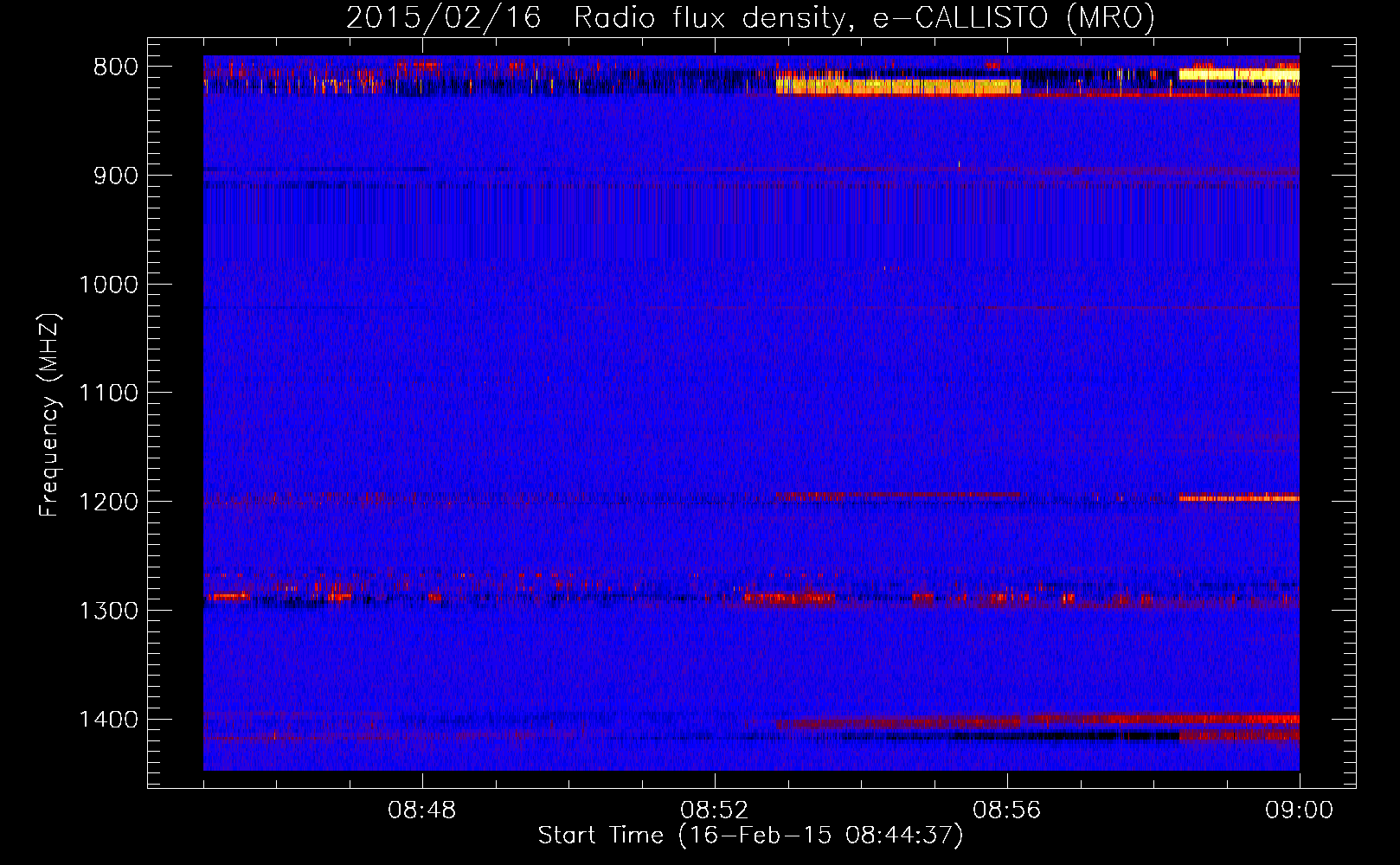The image size is (1400, 865).
Task: Click the 1100 frequency tick label
Action: coord(108,394)
